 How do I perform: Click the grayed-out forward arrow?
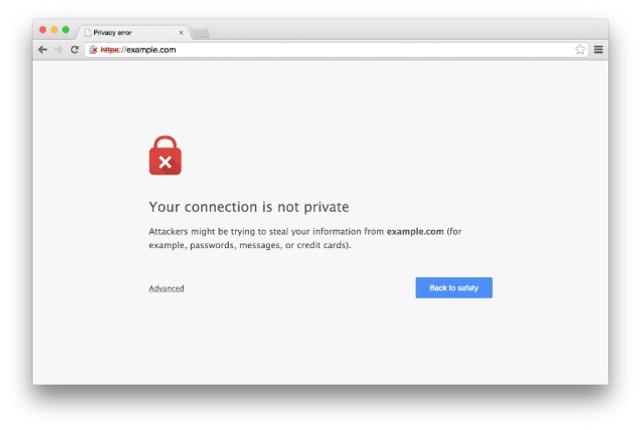58,50
